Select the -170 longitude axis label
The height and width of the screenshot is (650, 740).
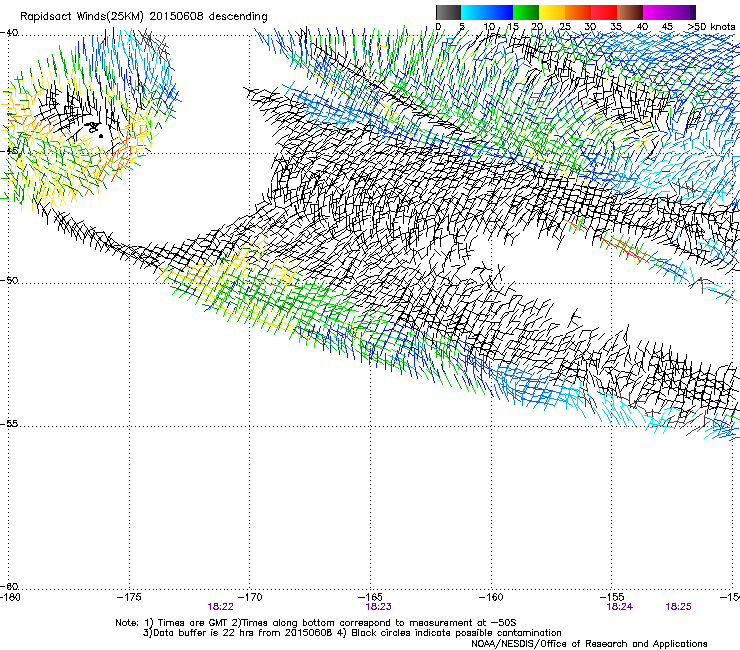click(250, 597)
